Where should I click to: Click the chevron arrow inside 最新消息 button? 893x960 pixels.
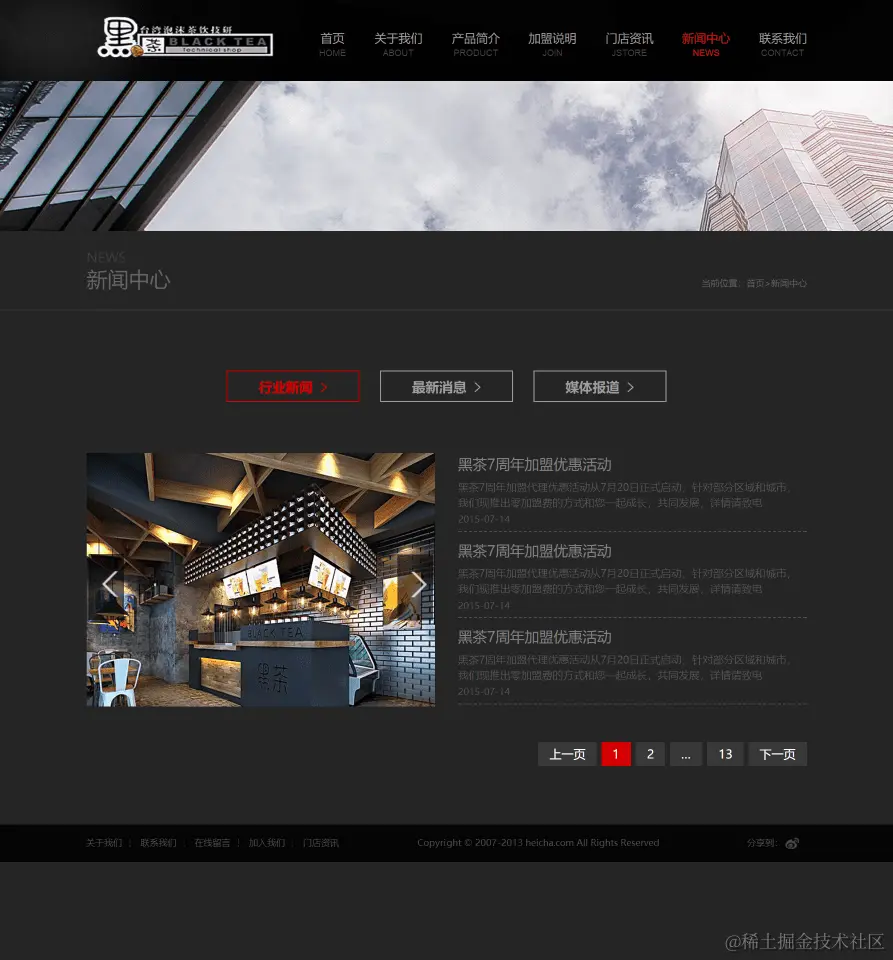click(477, 387)
